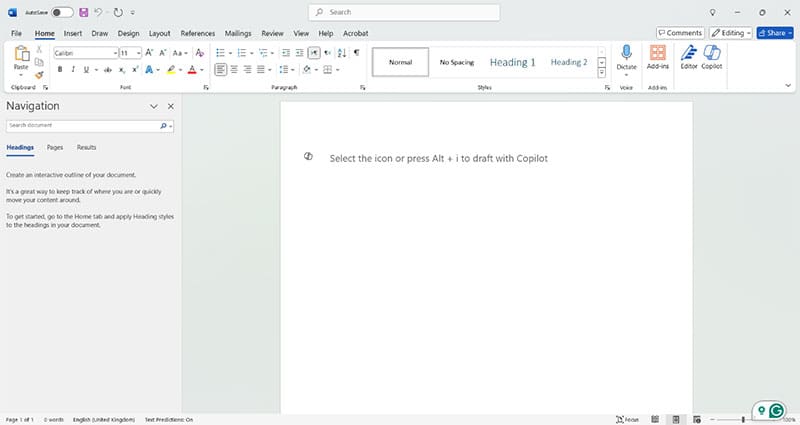Open the Add-ins button

(658, 56)
